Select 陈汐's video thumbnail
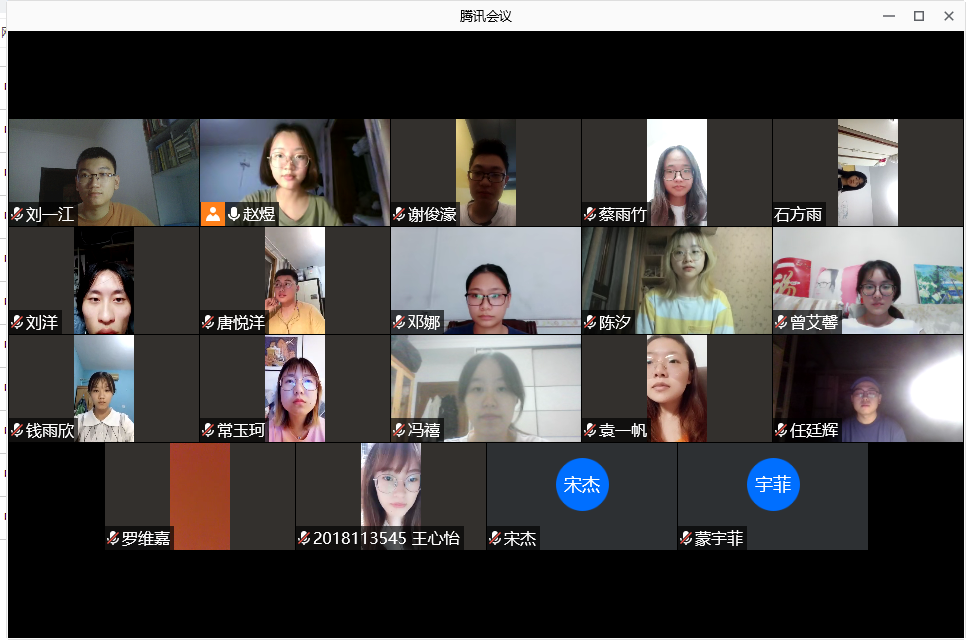This screenshot has height=641, width=966. tap(676, 280)
